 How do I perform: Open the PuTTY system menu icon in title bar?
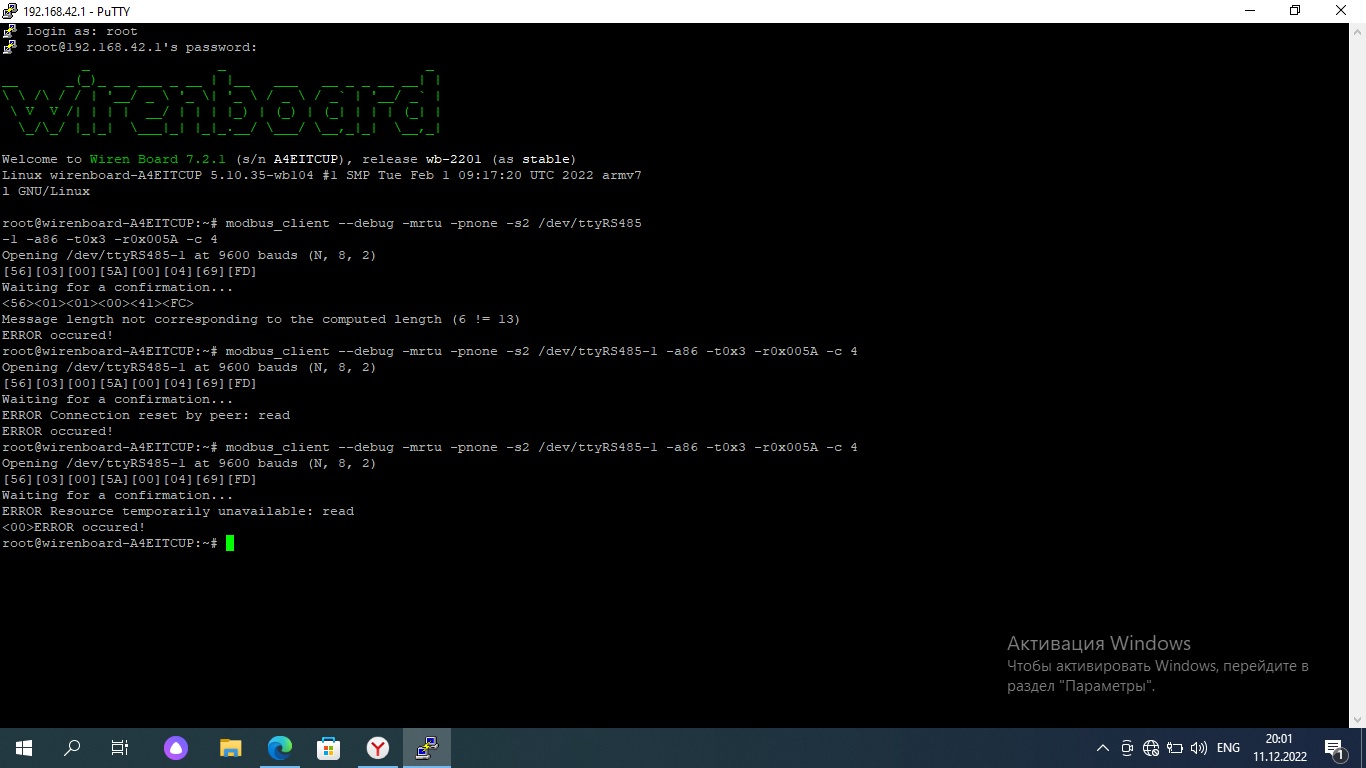[x=11, y=11]
